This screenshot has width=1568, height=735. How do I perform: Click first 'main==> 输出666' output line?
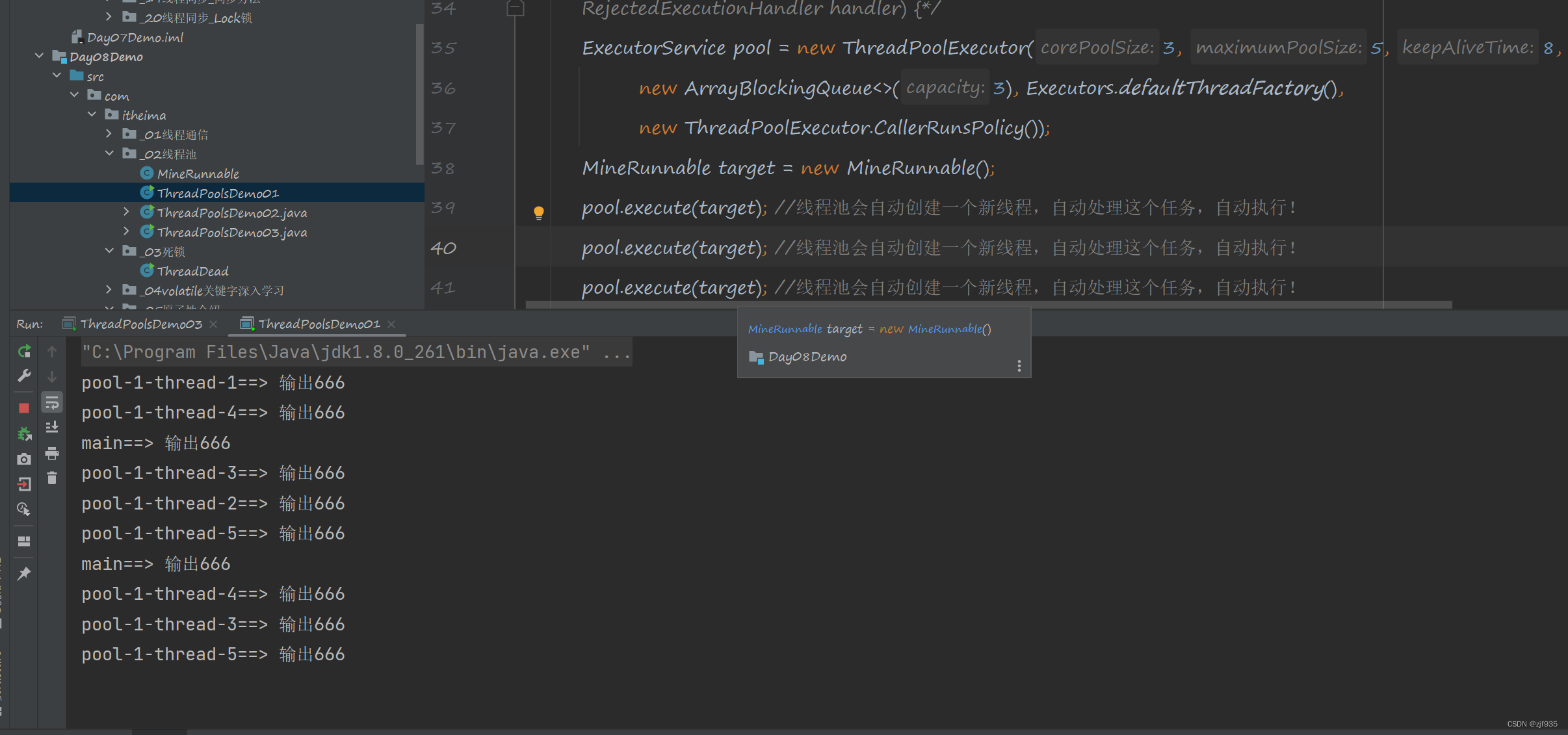156,443
